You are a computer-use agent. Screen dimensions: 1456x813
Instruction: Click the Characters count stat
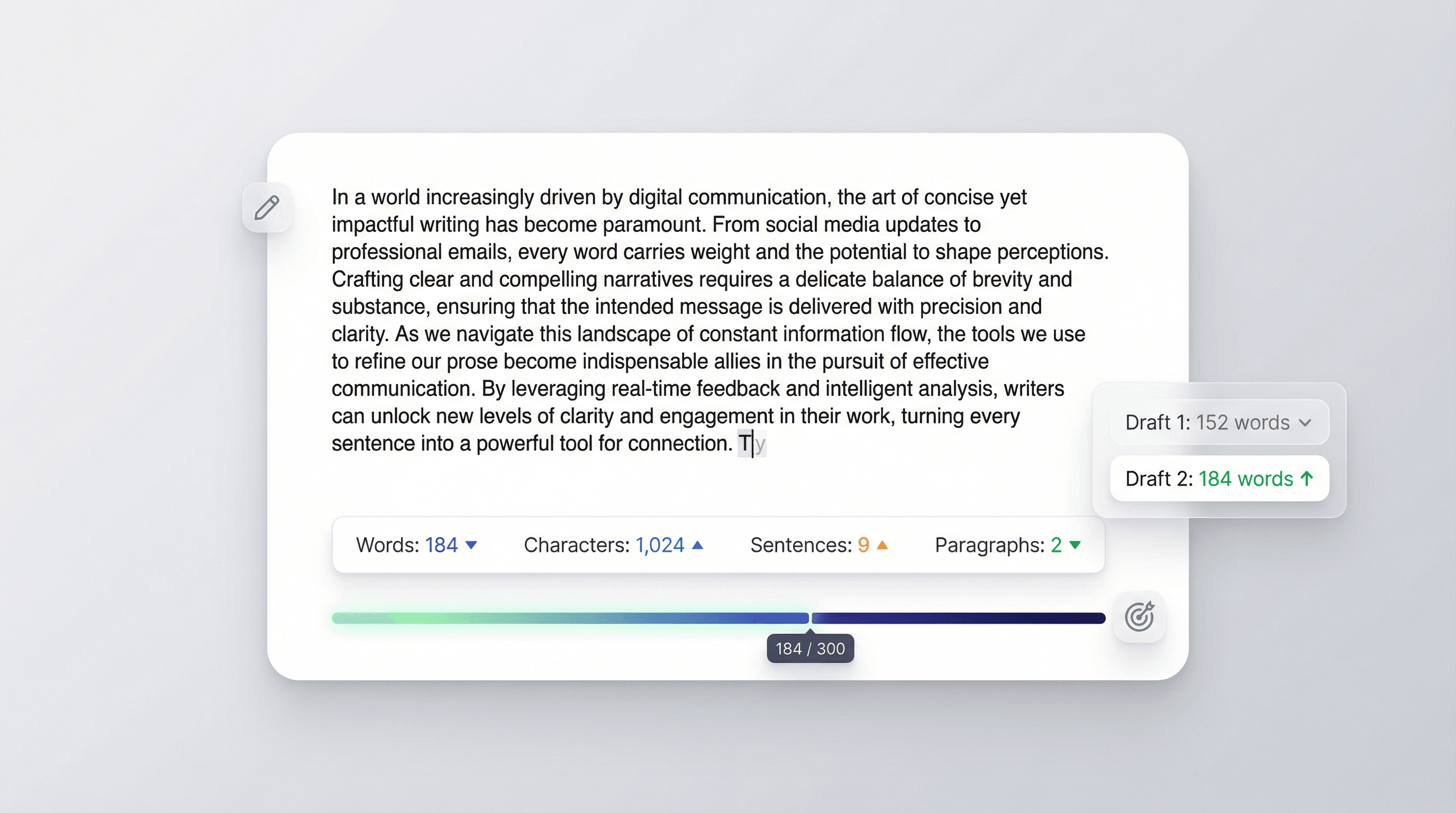604,545
